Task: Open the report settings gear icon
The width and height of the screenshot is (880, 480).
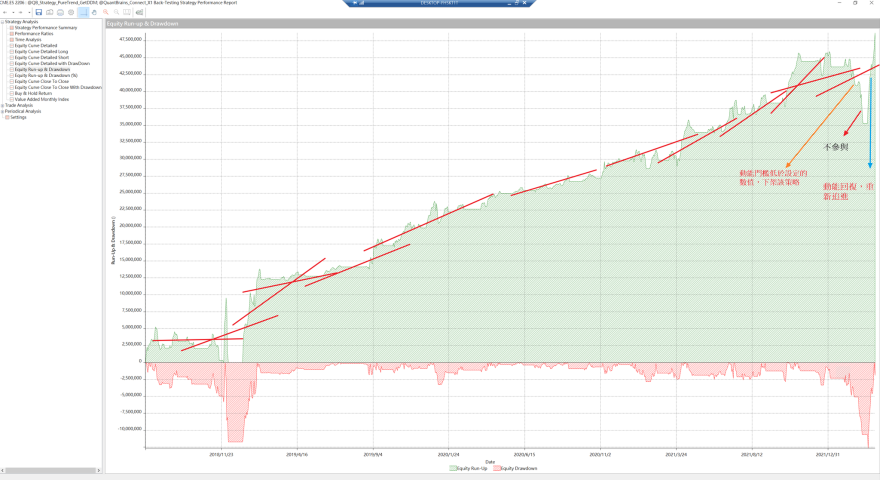Action: (x=71, y=12)
